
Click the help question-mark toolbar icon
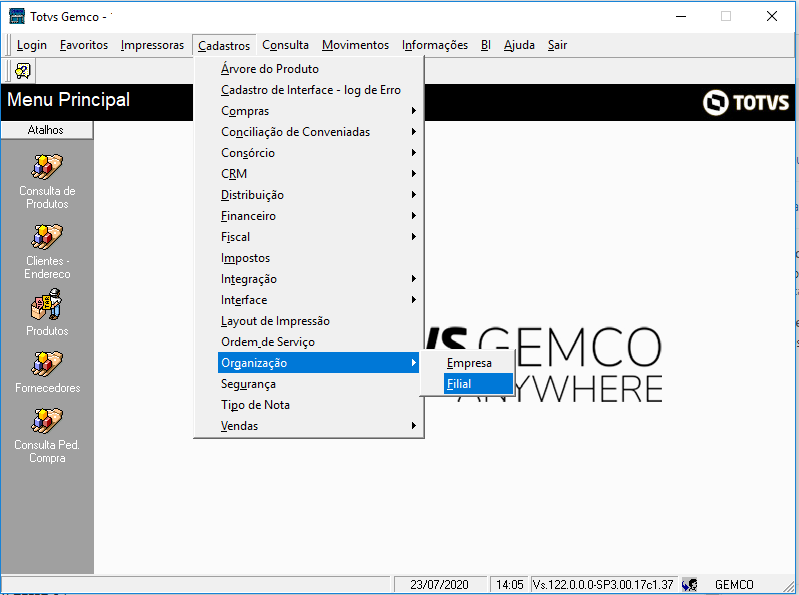(23, 71)
